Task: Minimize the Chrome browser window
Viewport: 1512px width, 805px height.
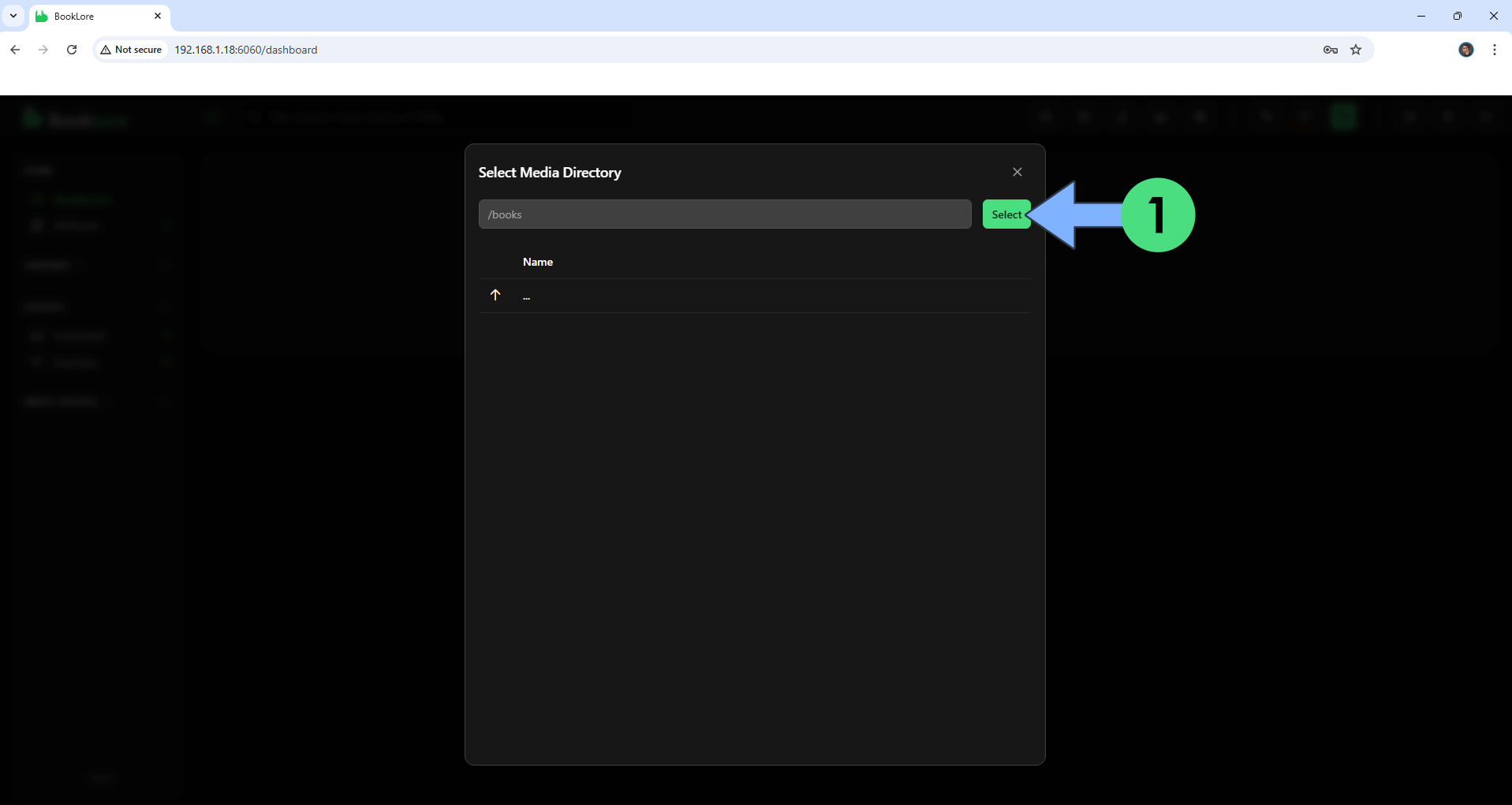Action: [1421, 16]
